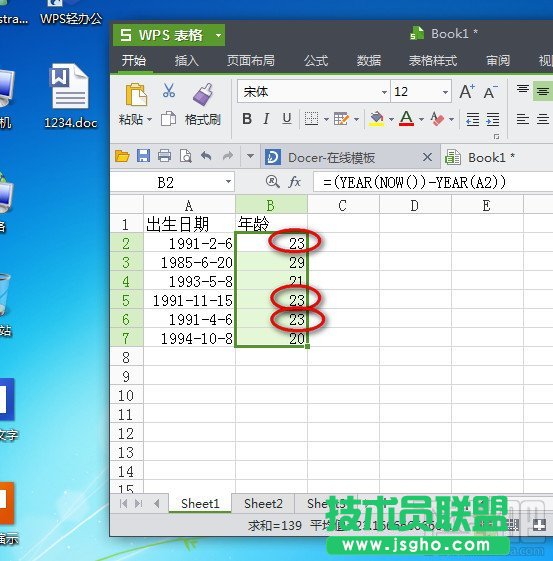Screen dimensions: 553x561
Task: Toggle middle vertical alignment
Action: (542, 91)
